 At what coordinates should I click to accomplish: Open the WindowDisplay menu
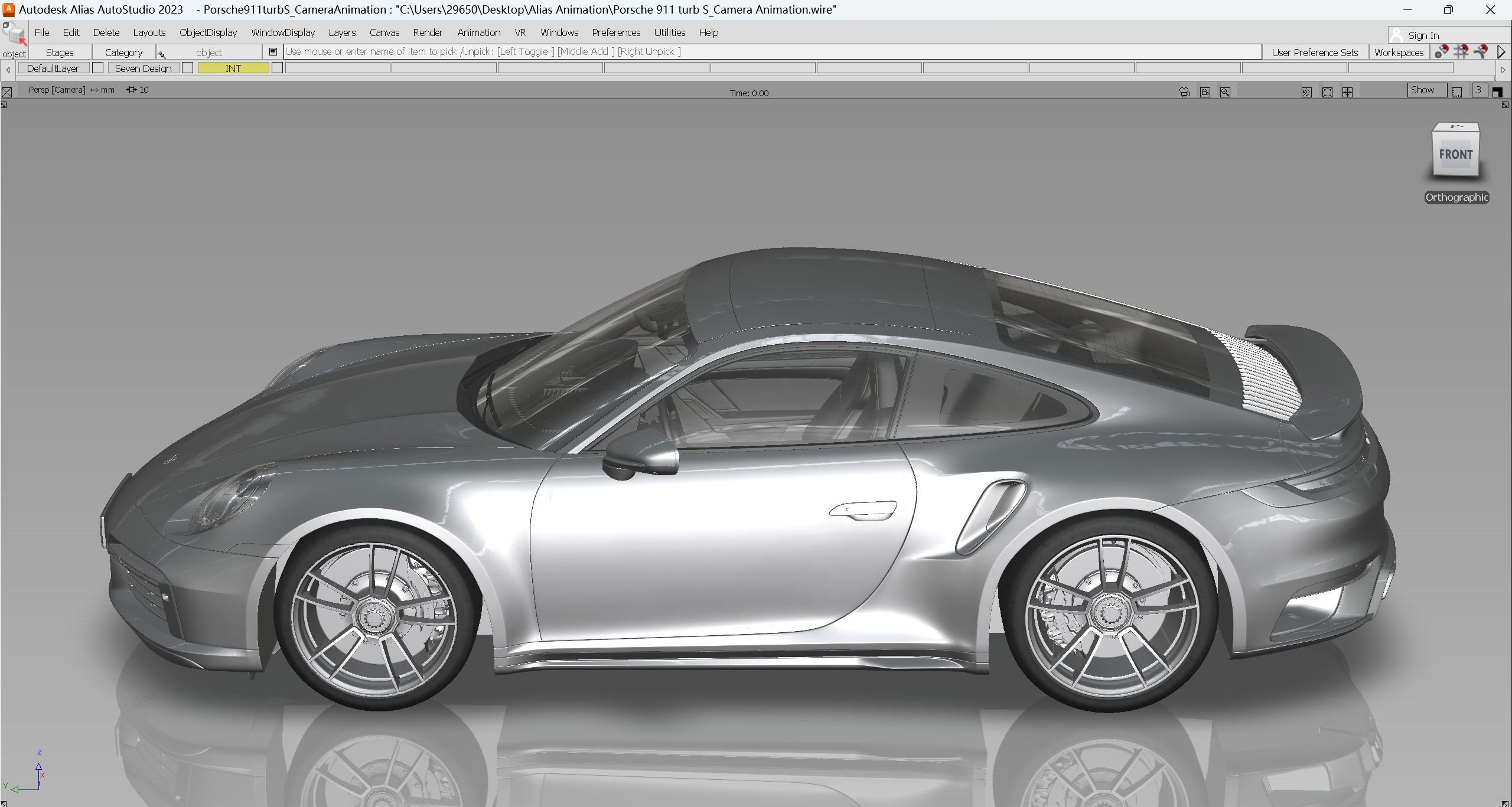[283, 32]
